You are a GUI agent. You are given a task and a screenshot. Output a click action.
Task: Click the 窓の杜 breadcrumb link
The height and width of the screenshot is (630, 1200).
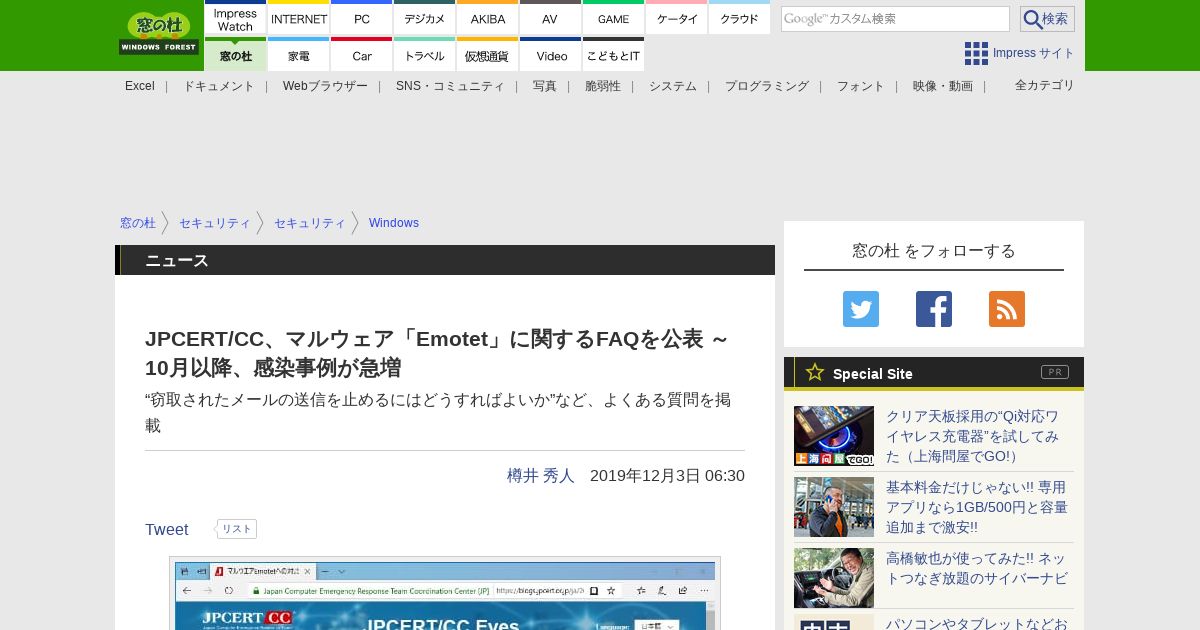coord(138,223)
